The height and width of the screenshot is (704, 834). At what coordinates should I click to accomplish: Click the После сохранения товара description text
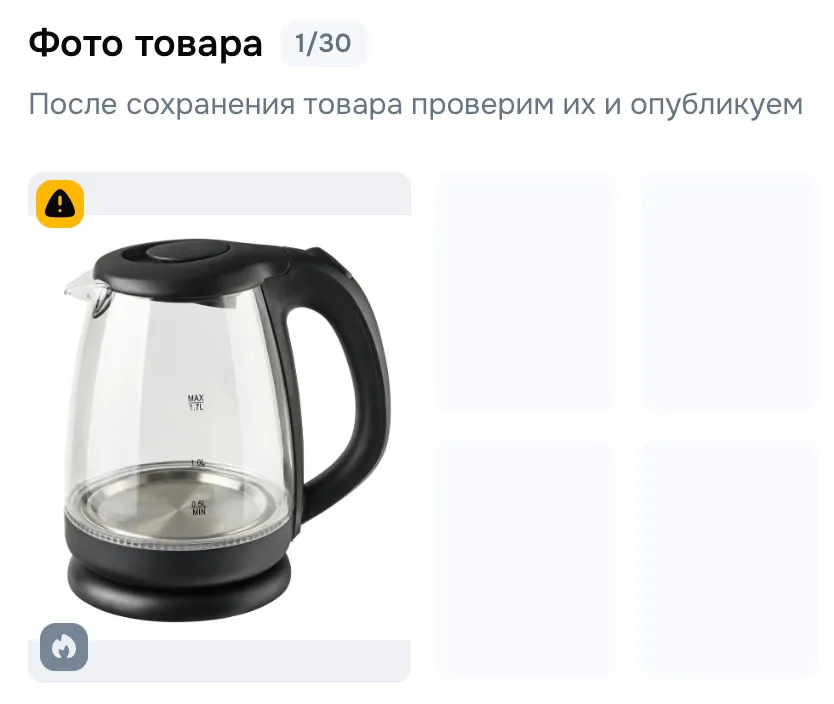[x=415, y=104]
